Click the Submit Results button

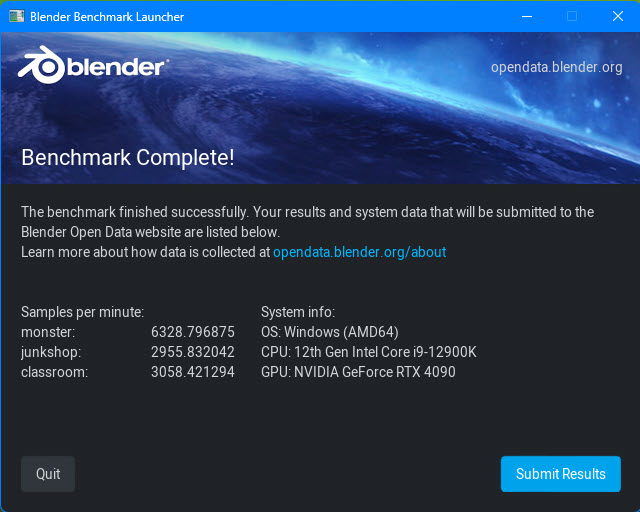560,474
